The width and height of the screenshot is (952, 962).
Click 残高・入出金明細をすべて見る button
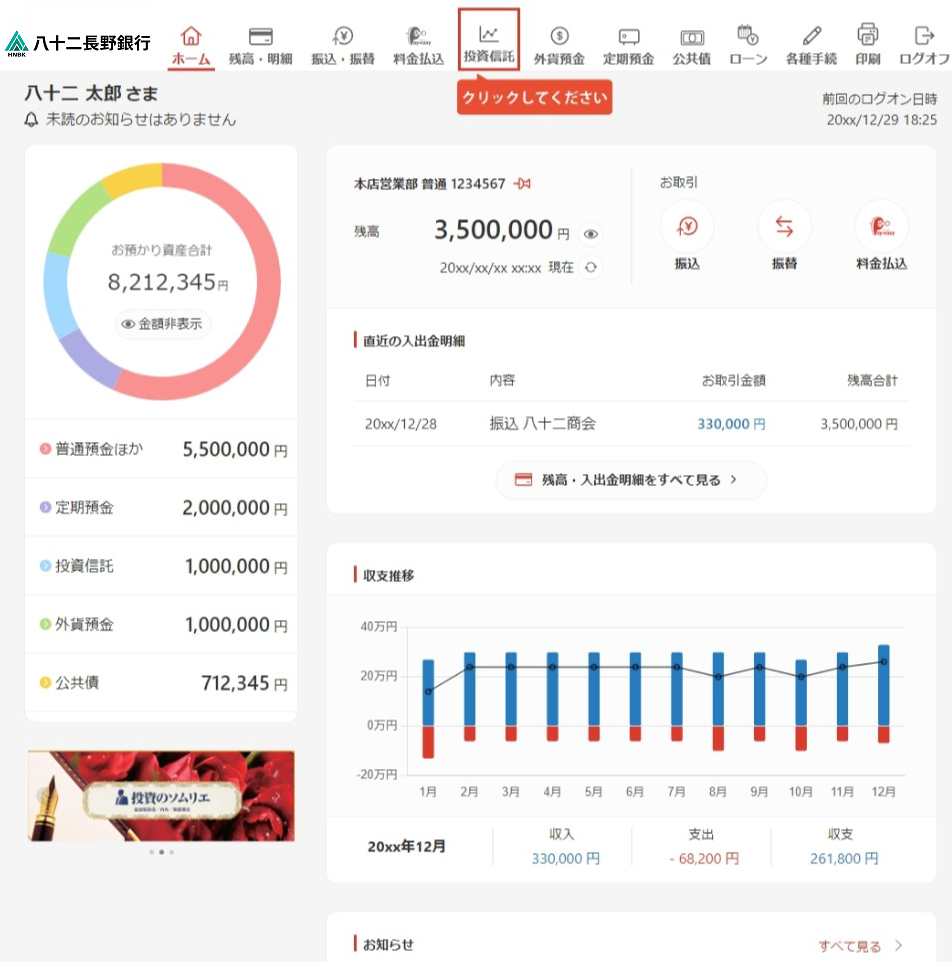pyautogui.click(x=631, y=480)
